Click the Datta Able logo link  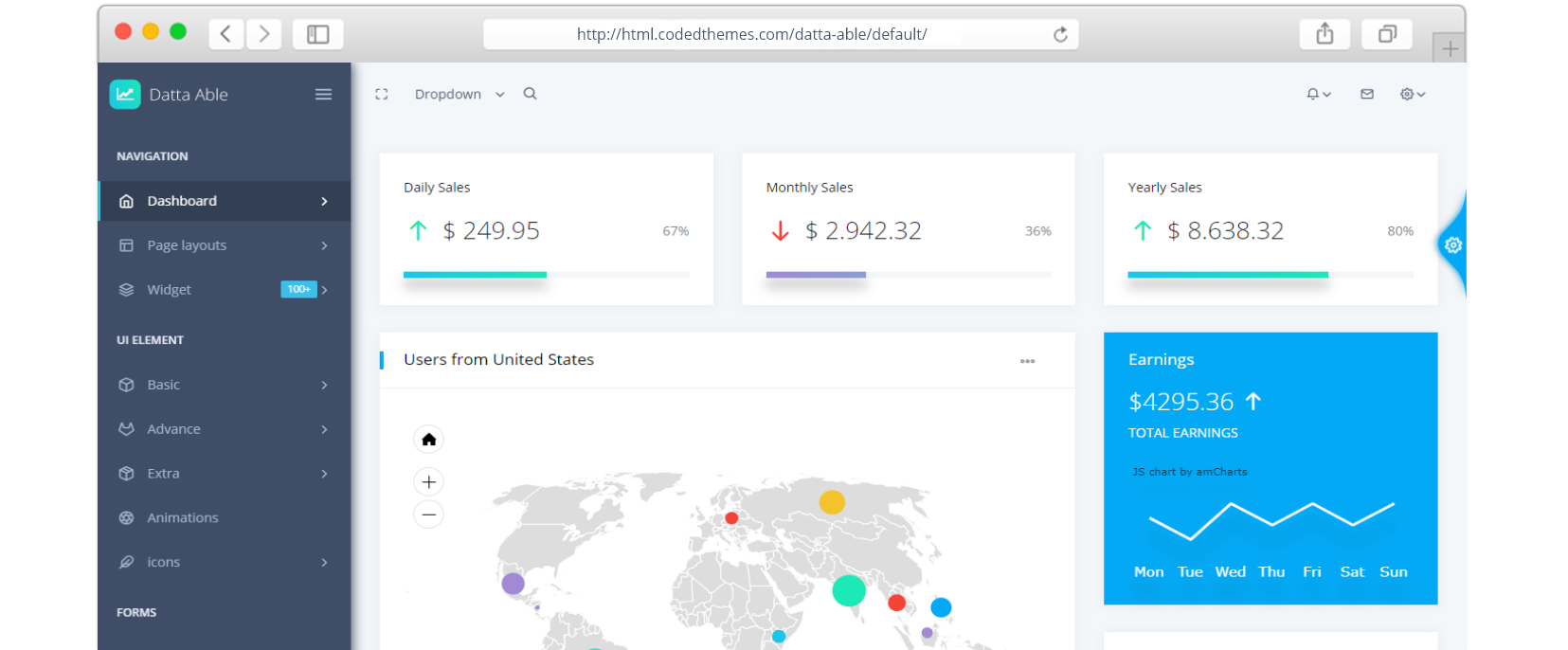point(171,95)
